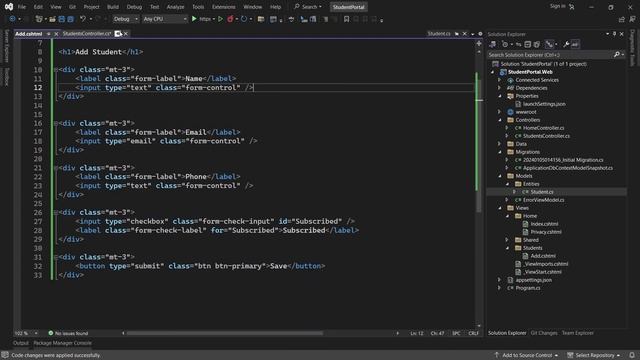Collapse the Migrations folder
This screenshot has height=360, width=640.
tap(500, 152)
